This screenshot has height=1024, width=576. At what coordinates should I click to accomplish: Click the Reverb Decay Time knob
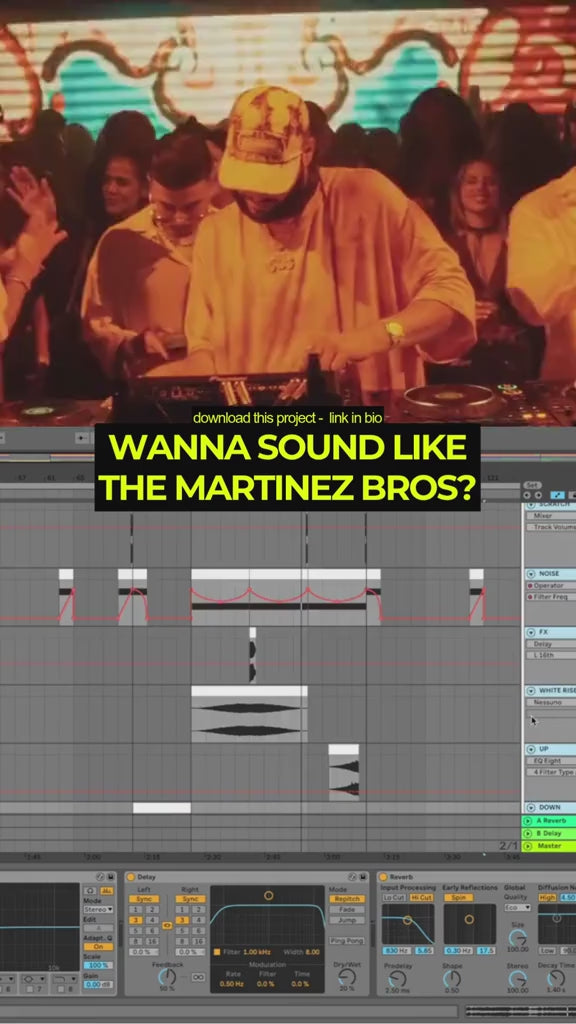coord(556,978)
